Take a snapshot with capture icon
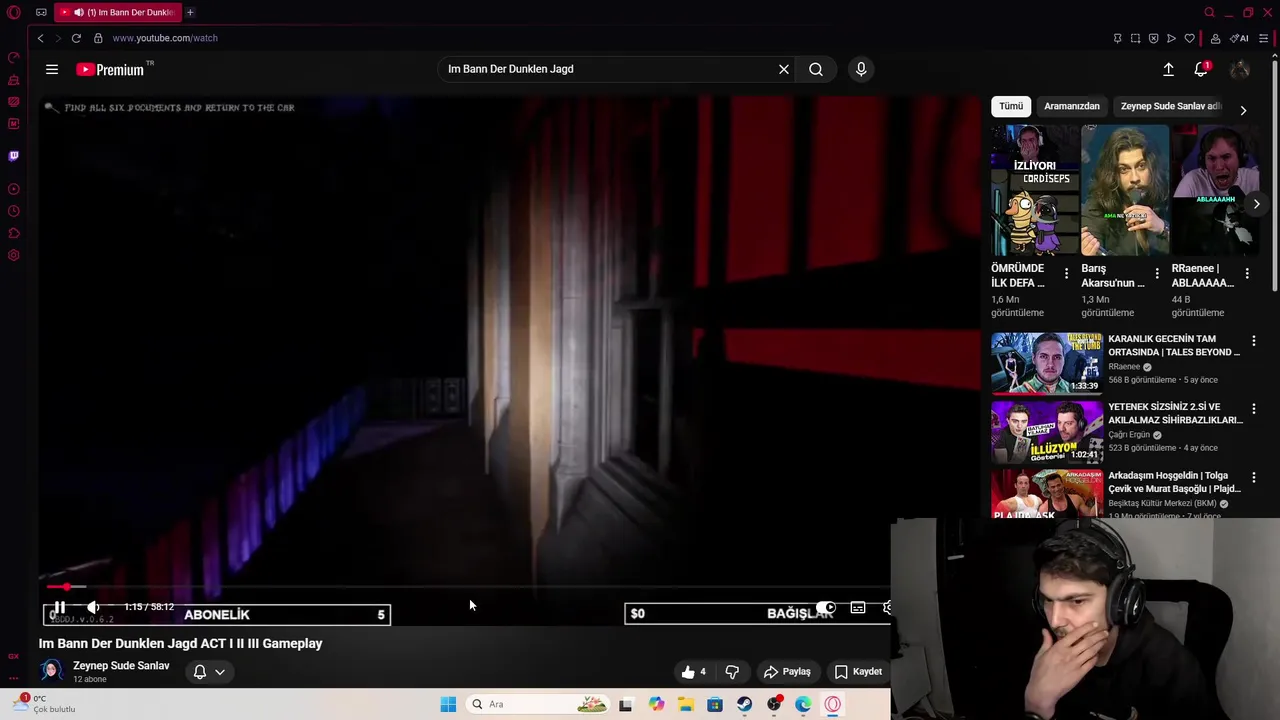 1135,38
